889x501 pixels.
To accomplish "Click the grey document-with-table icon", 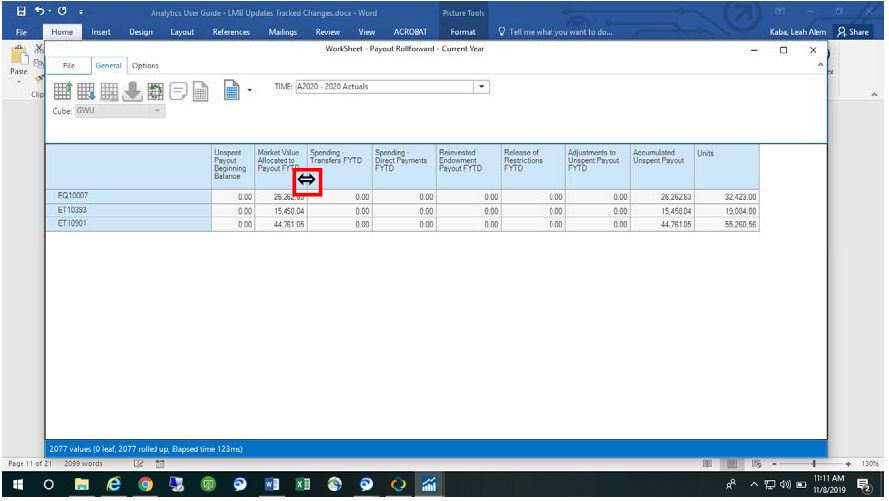I will (x=201, y=91).
